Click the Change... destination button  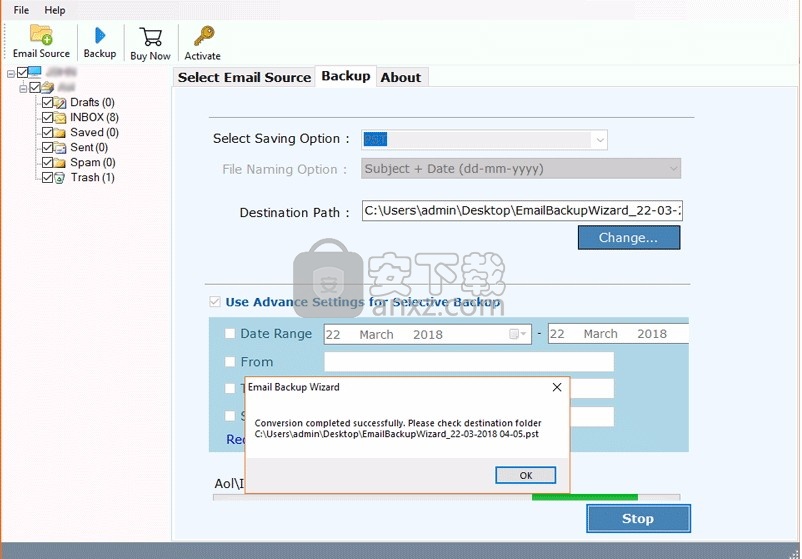point(629,237)
